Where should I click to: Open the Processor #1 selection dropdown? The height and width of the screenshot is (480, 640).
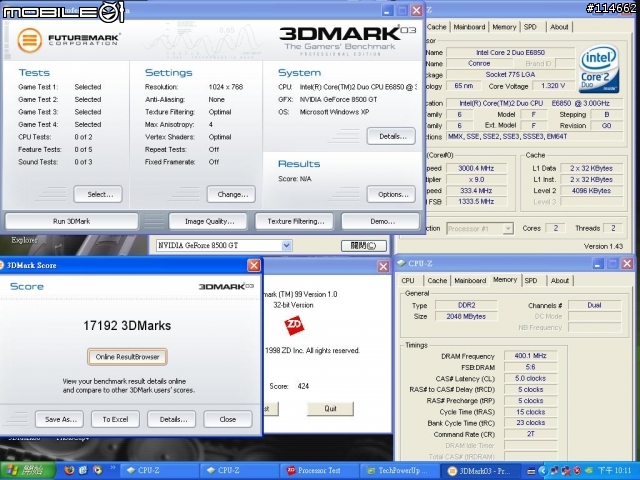(508, 229)
